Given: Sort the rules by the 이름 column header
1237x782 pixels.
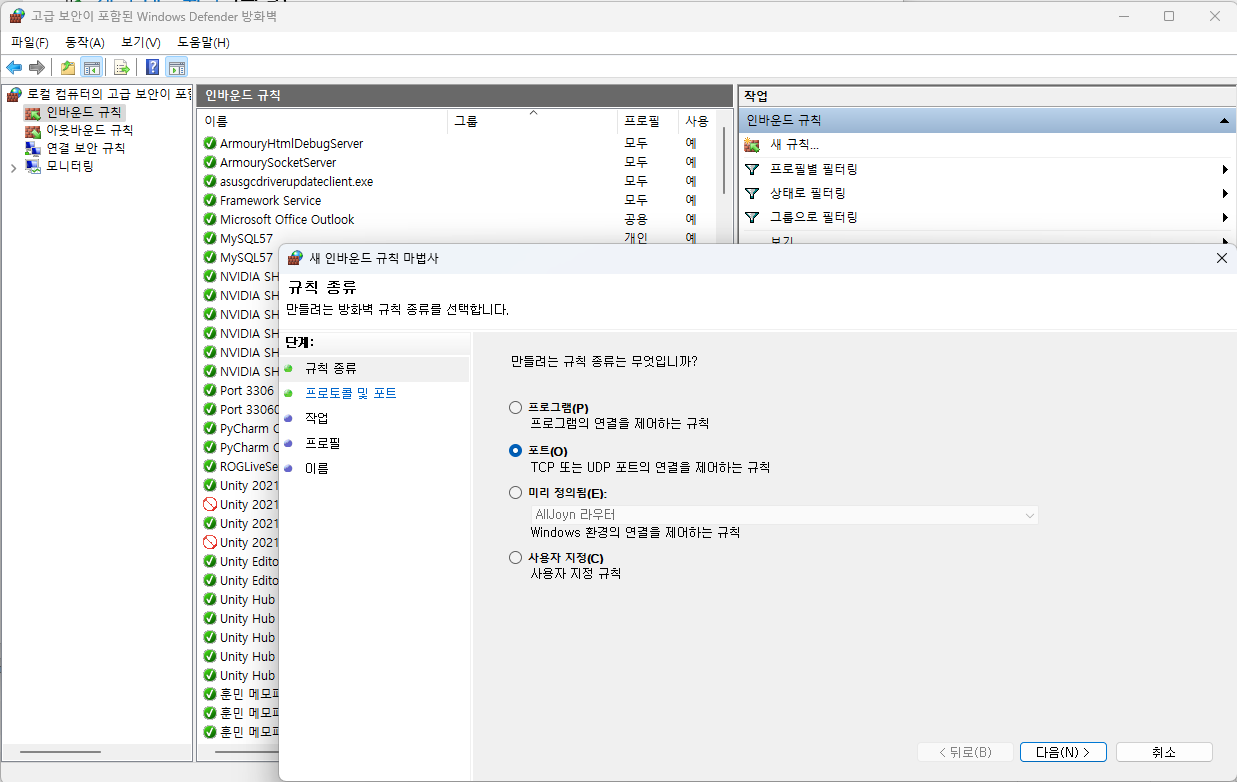Looking at the screenshot, I should [323, 121].
